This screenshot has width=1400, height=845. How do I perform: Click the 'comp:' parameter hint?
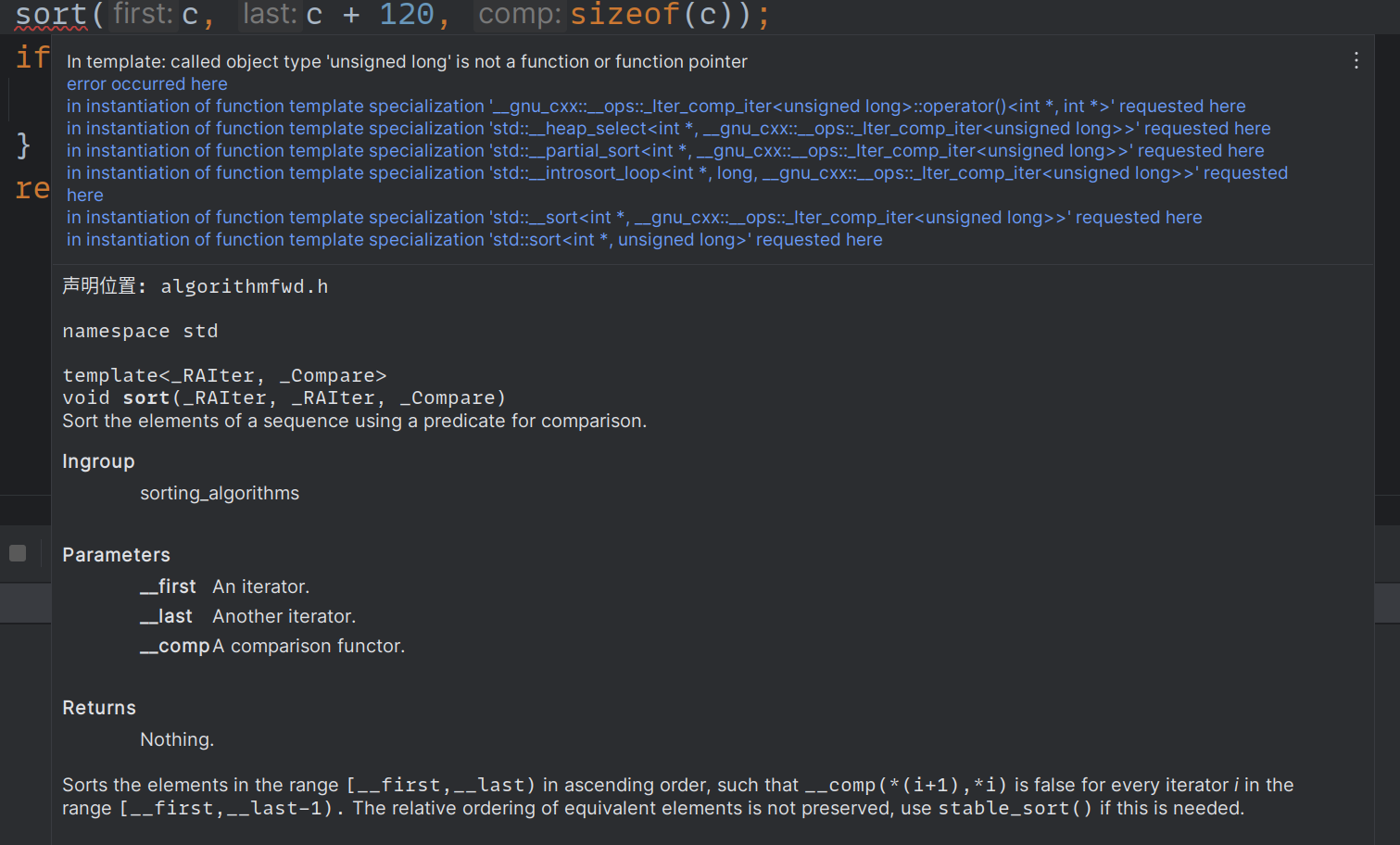[x=519, y=14]
